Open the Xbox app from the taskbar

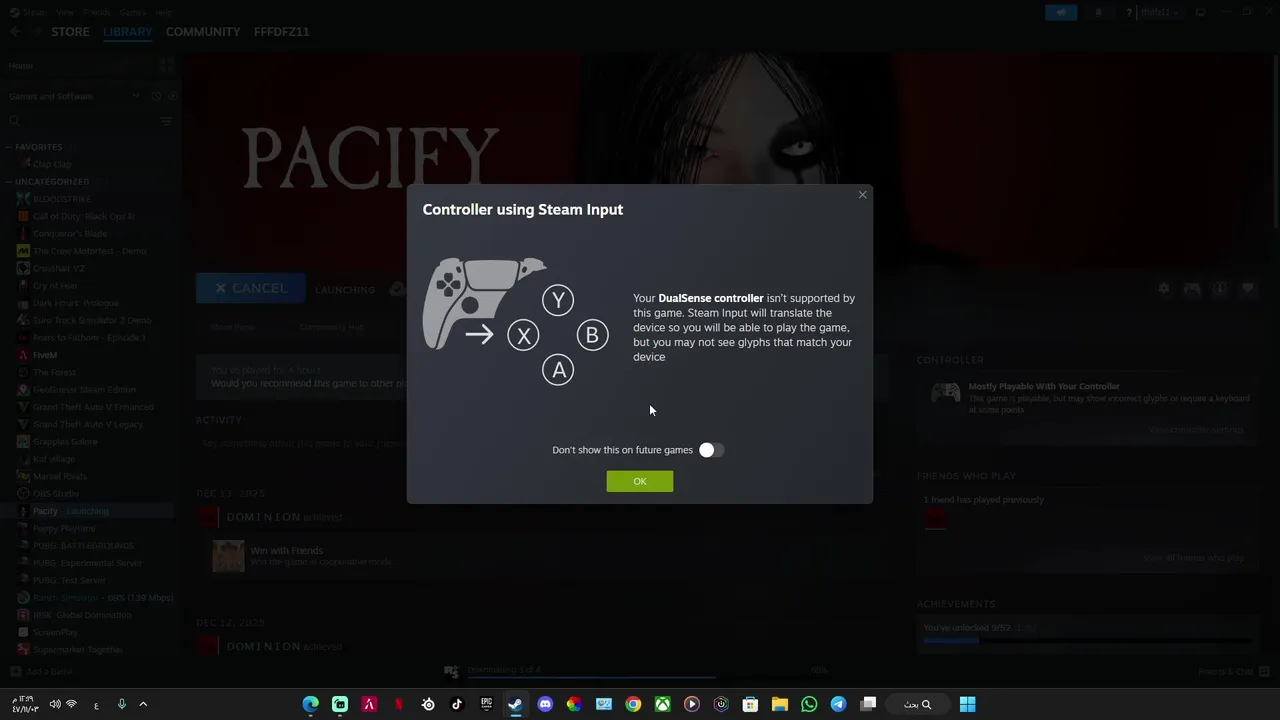(662, 704)
